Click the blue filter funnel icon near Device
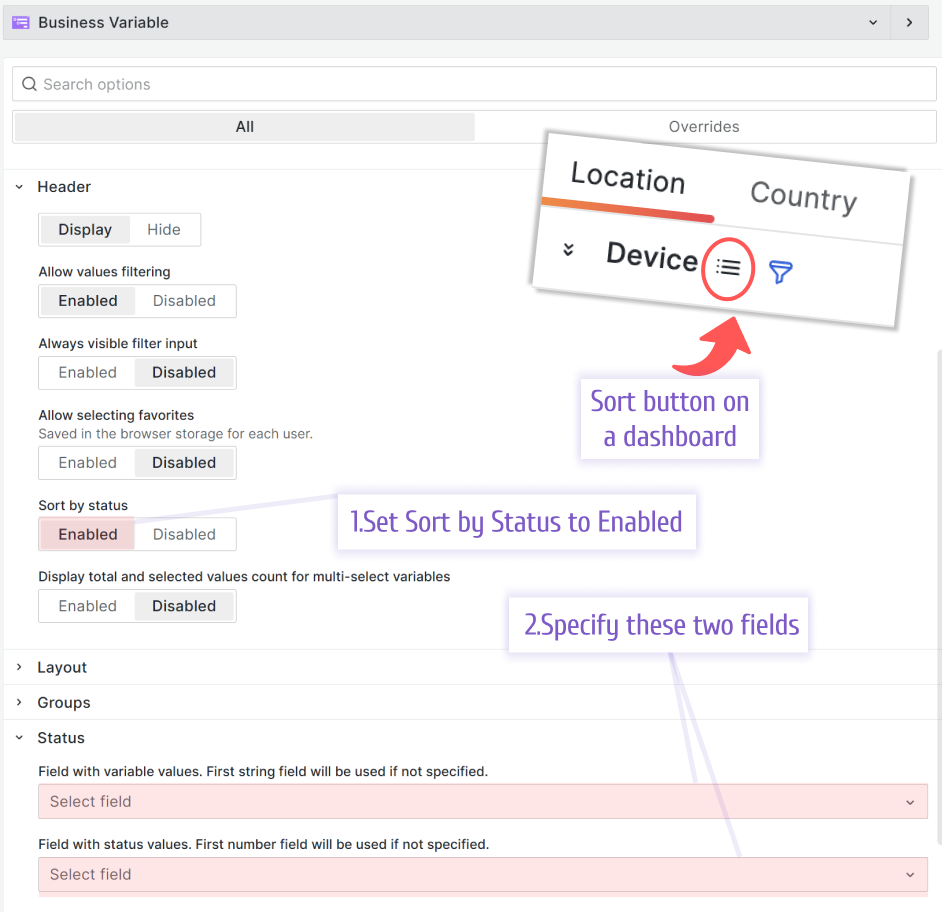Viewport: 942px width, 912px height. point(780,271)
